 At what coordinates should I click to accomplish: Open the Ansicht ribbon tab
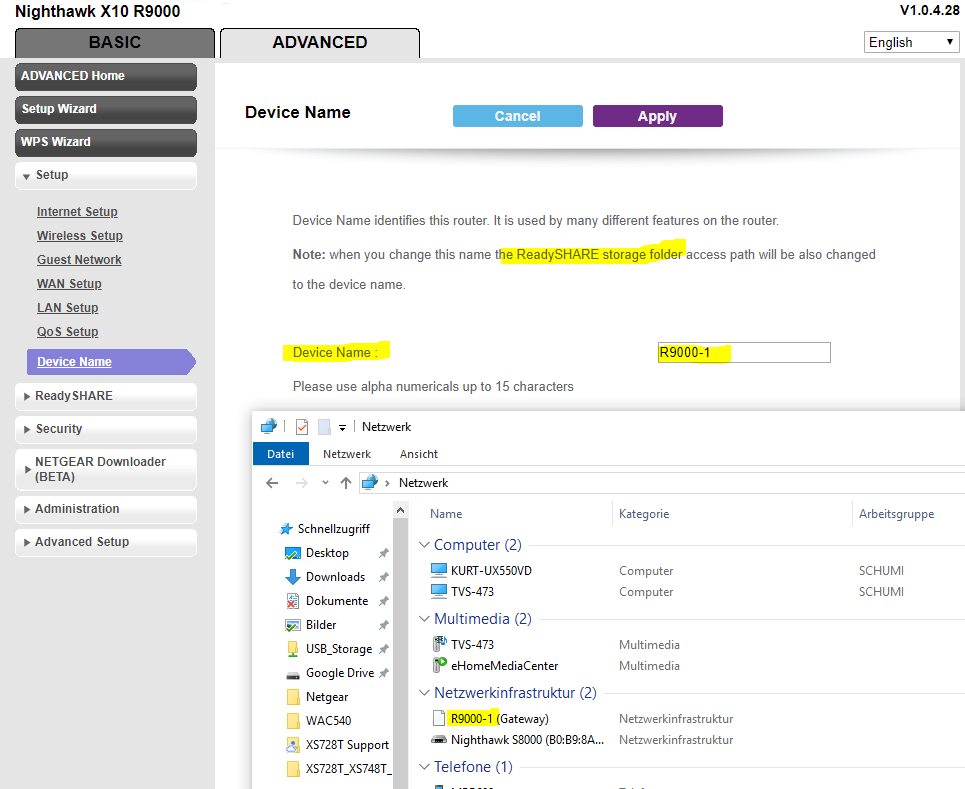418,453
